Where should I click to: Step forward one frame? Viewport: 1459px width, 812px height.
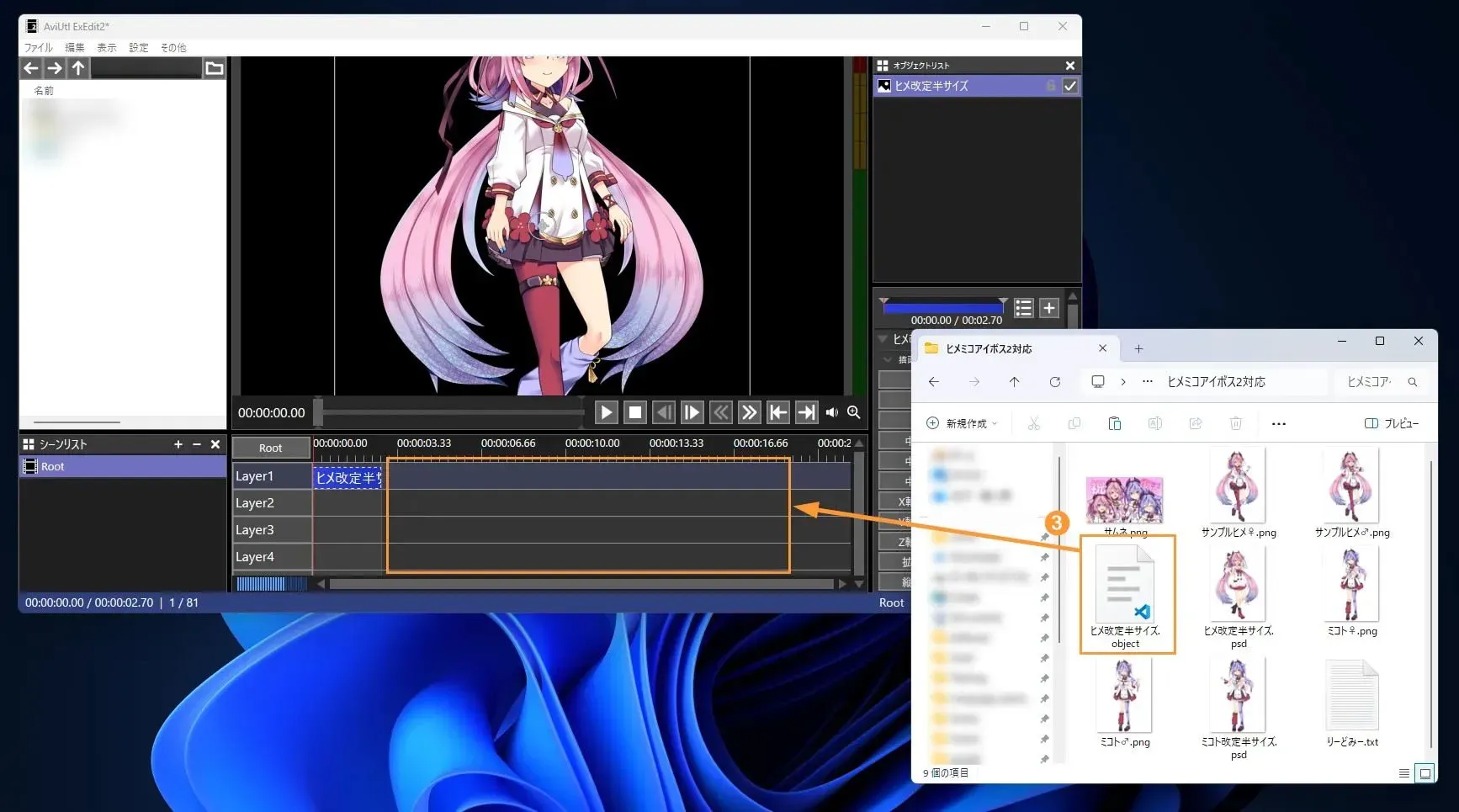point(692,412)
